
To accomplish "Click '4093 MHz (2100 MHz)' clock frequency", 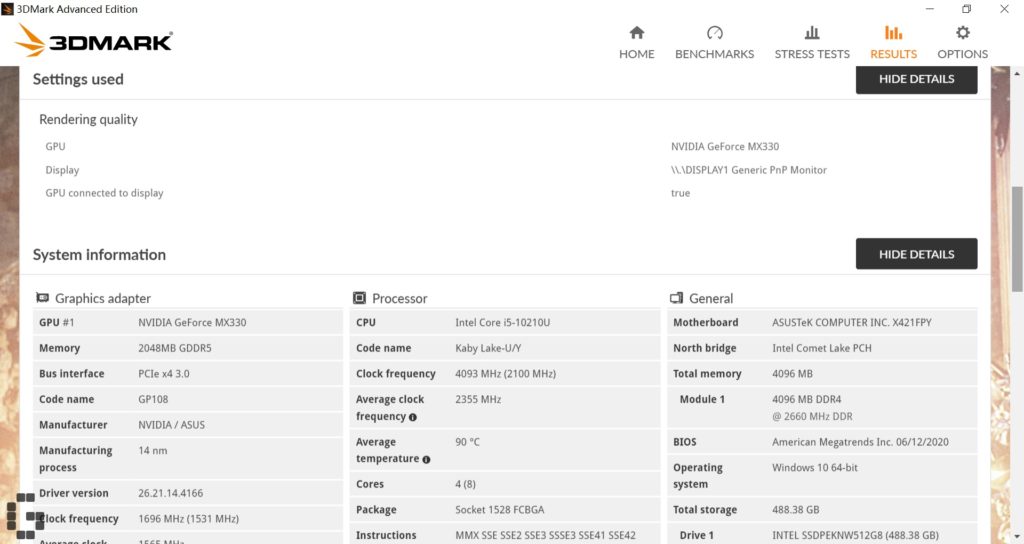I will [x=505, y=374].
